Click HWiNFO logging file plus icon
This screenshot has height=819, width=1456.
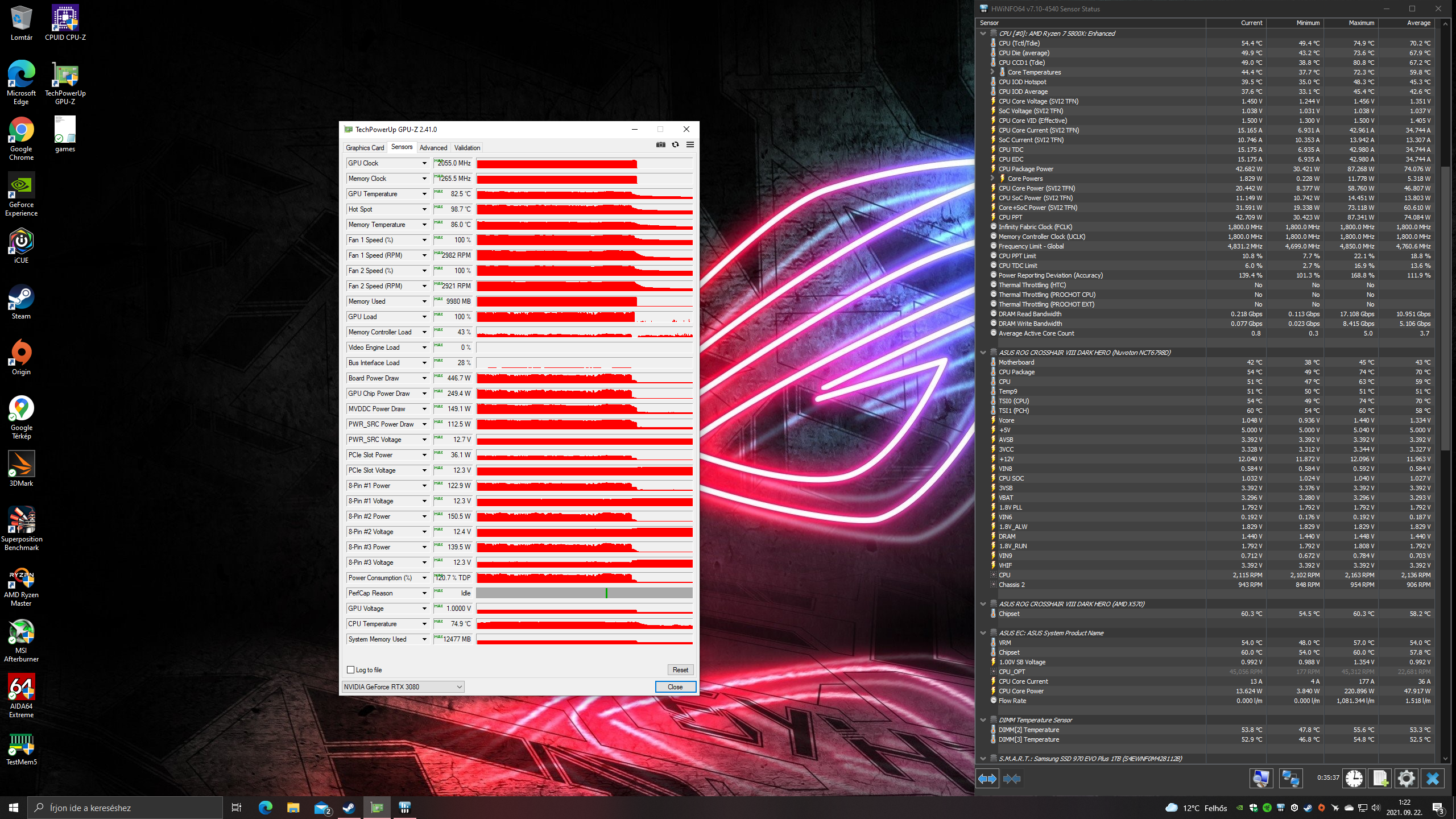pos(1380,778)
